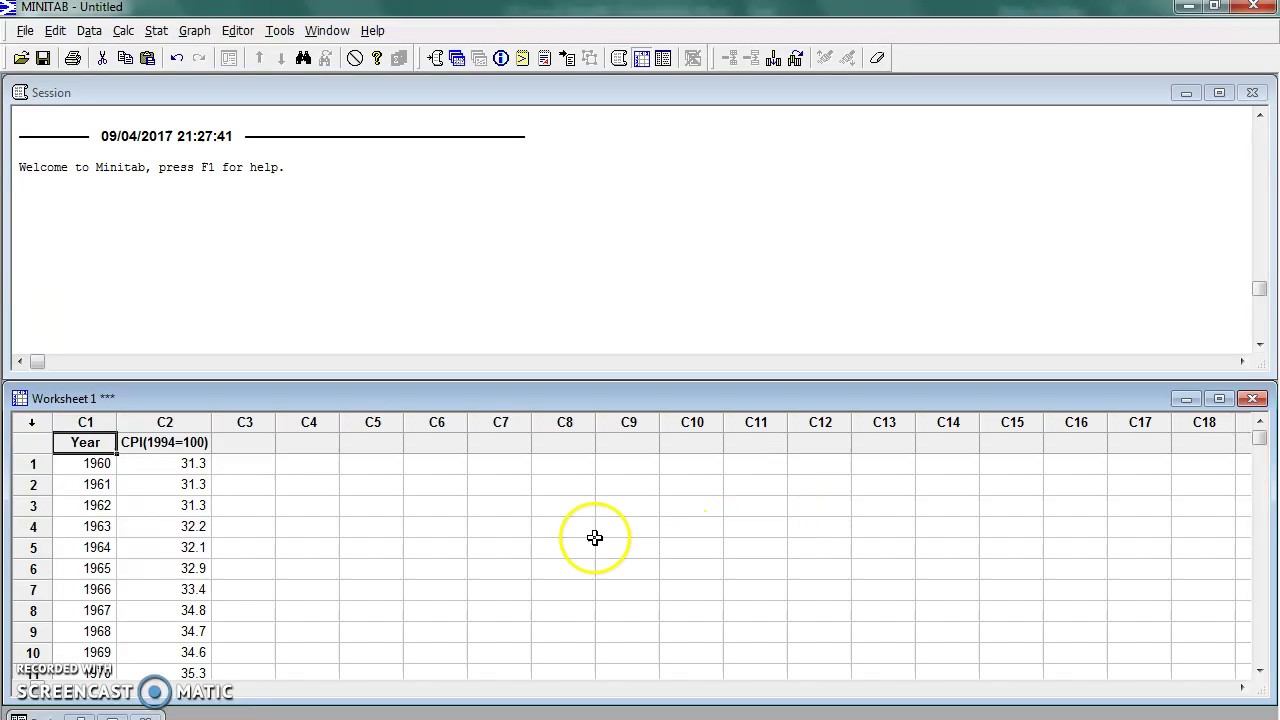Print the current window via printer icon
This screenshot has width=1280, height=720.
pos(73,58)
